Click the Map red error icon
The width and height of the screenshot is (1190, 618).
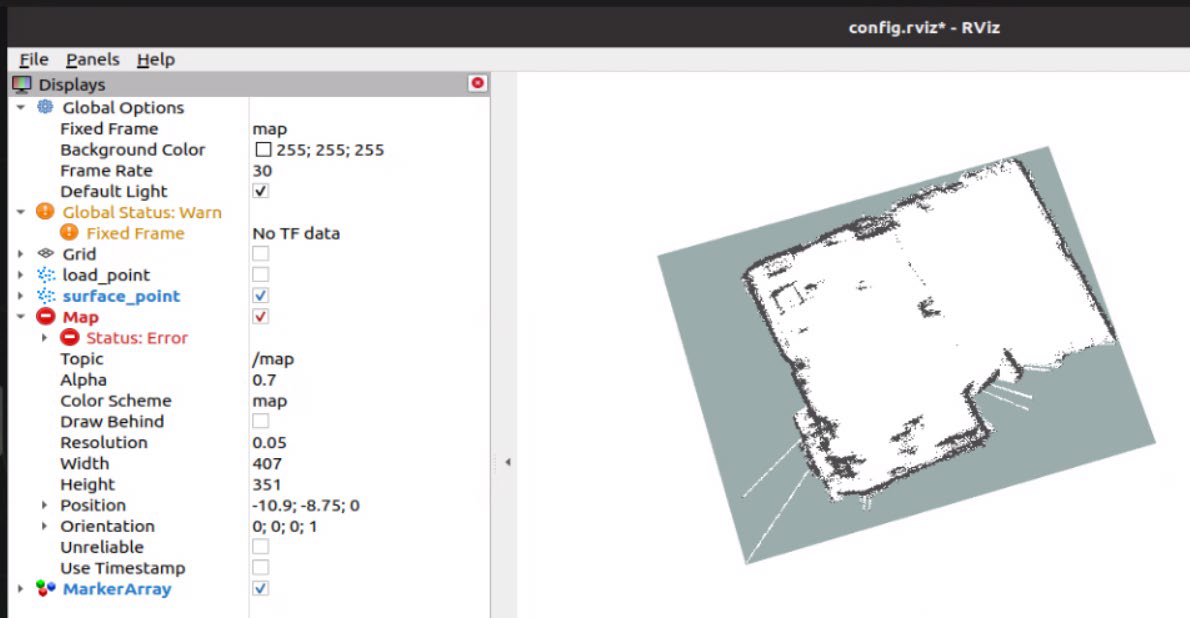(x=46, y=316)
